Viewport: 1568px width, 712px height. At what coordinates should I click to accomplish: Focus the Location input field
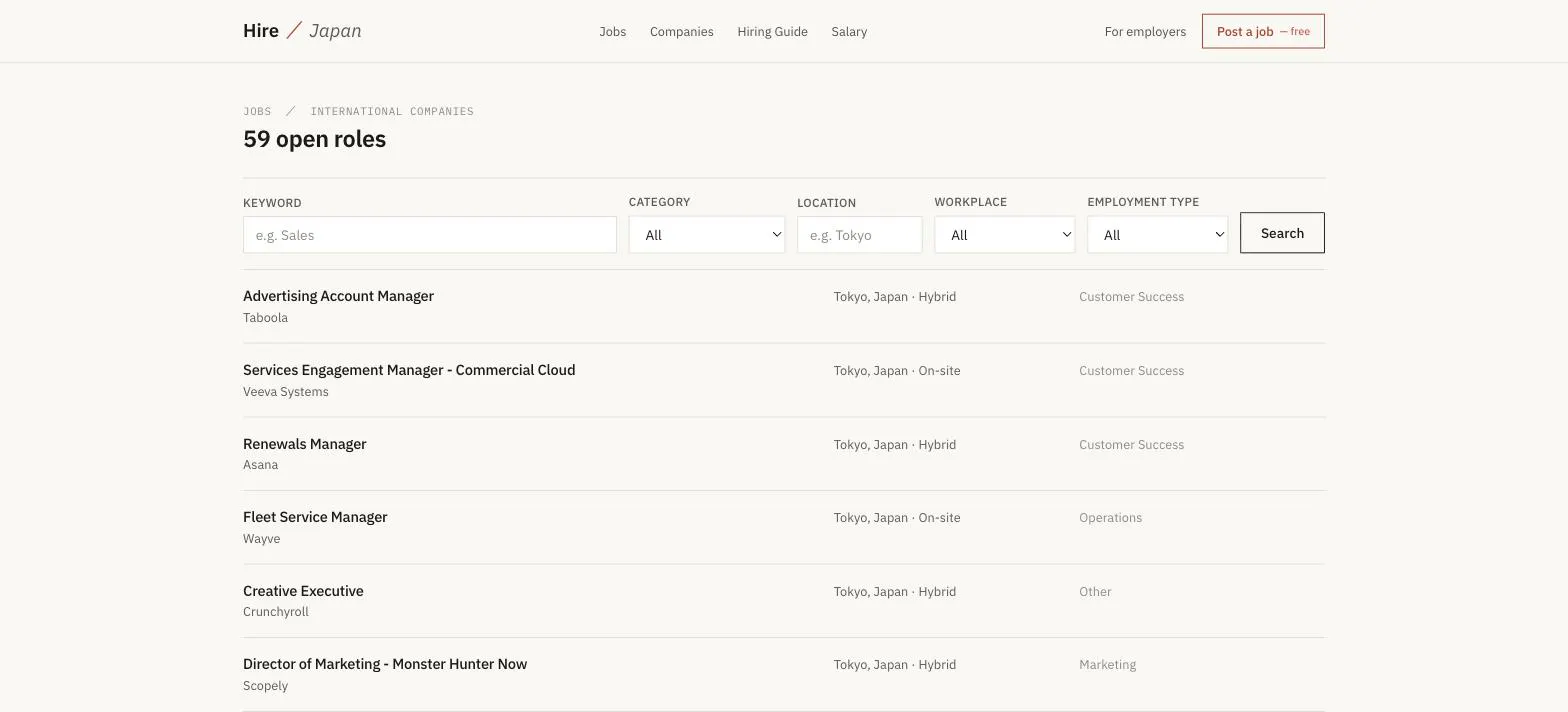click(x=860, y=235)
